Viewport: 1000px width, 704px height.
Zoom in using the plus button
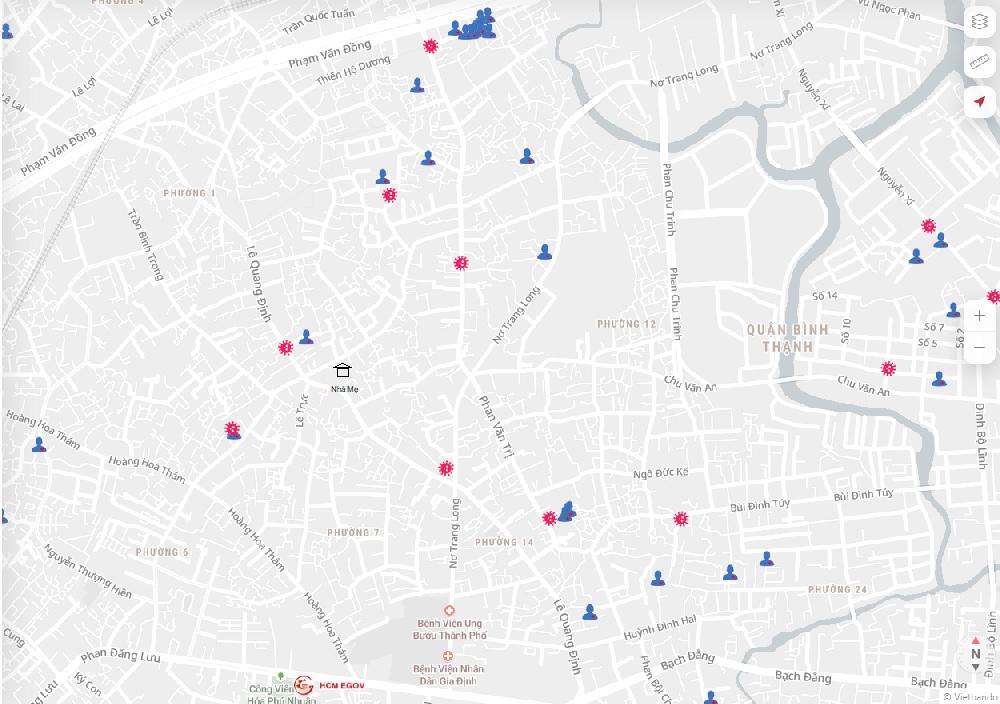pyautogui.click(x=980, y=316)
